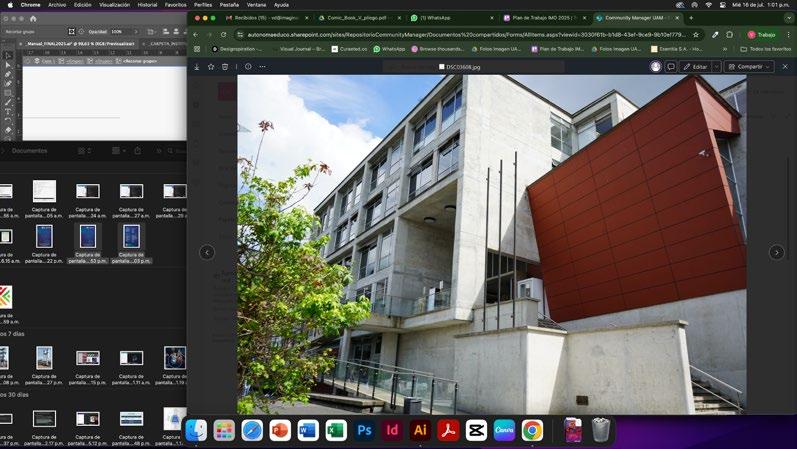The width and height of the screenshot is (797, 449).
Task: Close the image viewer with the X
Action: coord(785,67)
